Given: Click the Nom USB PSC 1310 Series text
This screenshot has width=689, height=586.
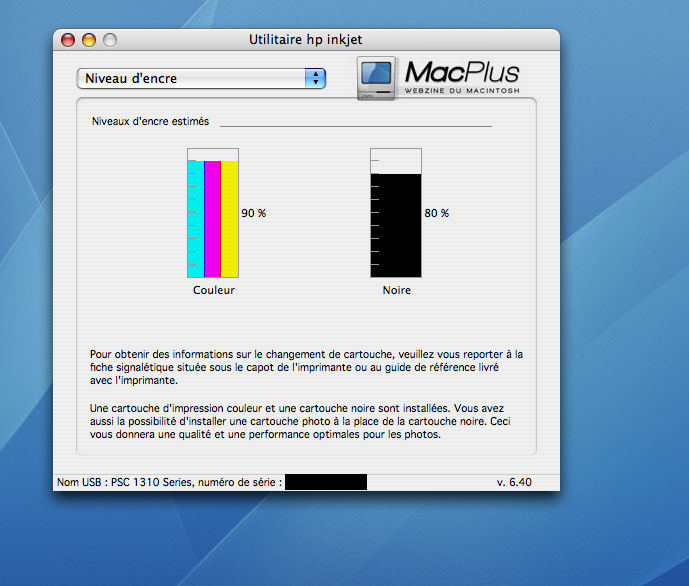Looking at the screenshot, I should pos(170,482).
